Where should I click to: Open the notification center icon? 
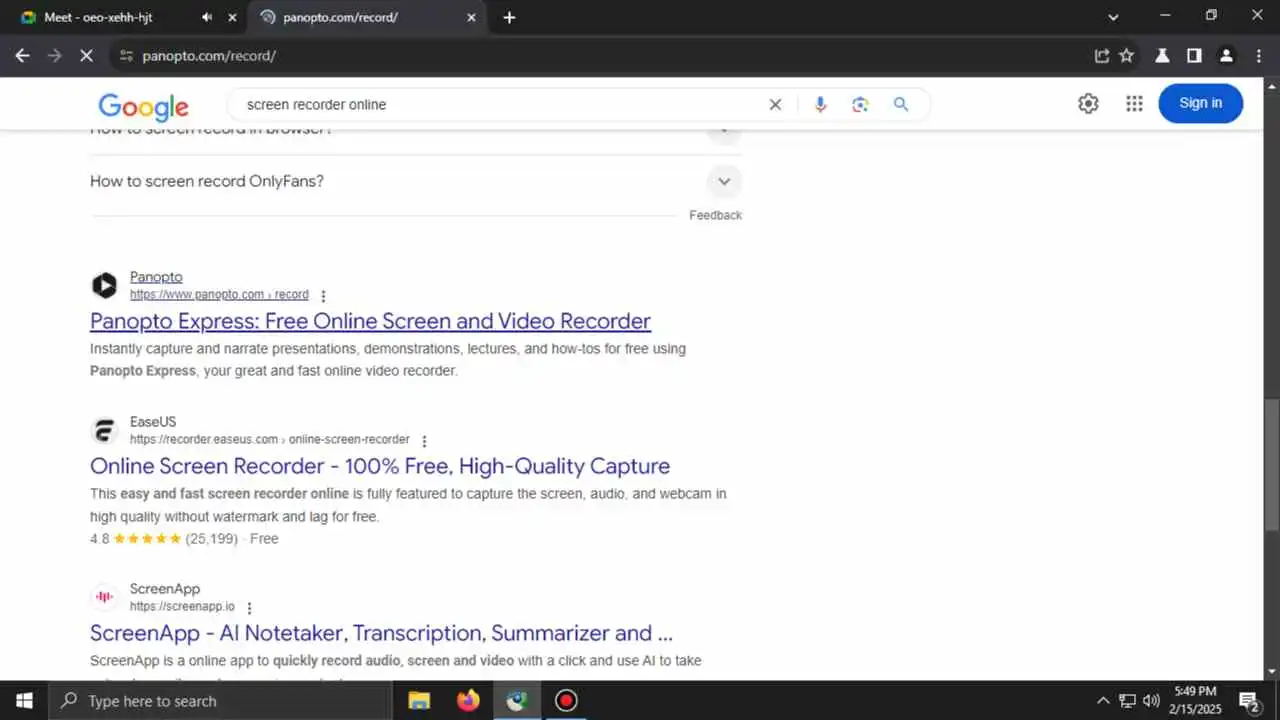point(1249,701)
